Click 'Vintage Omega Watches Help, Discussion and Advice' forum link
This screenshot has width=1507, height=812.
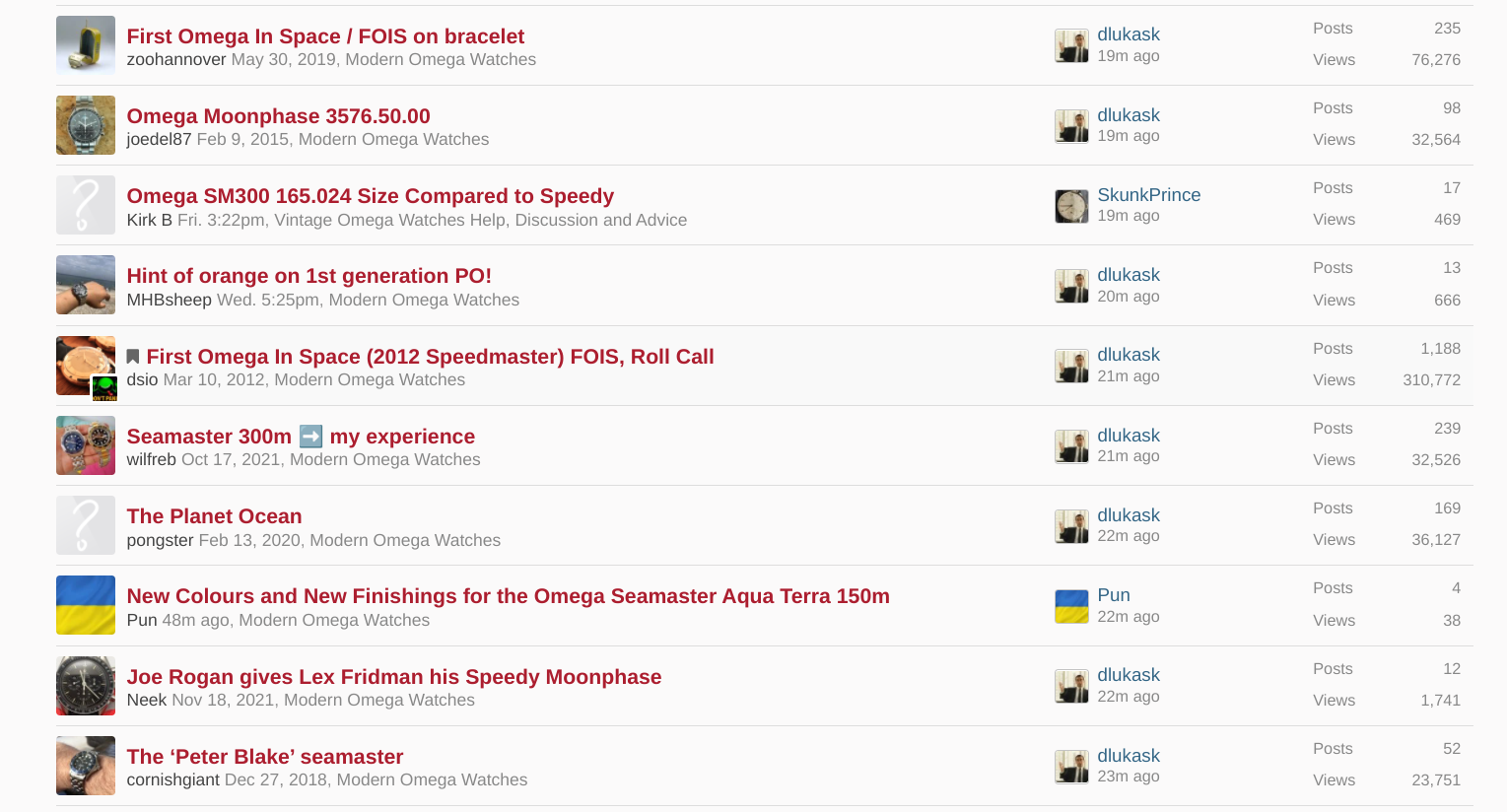(x=480, y=220)
